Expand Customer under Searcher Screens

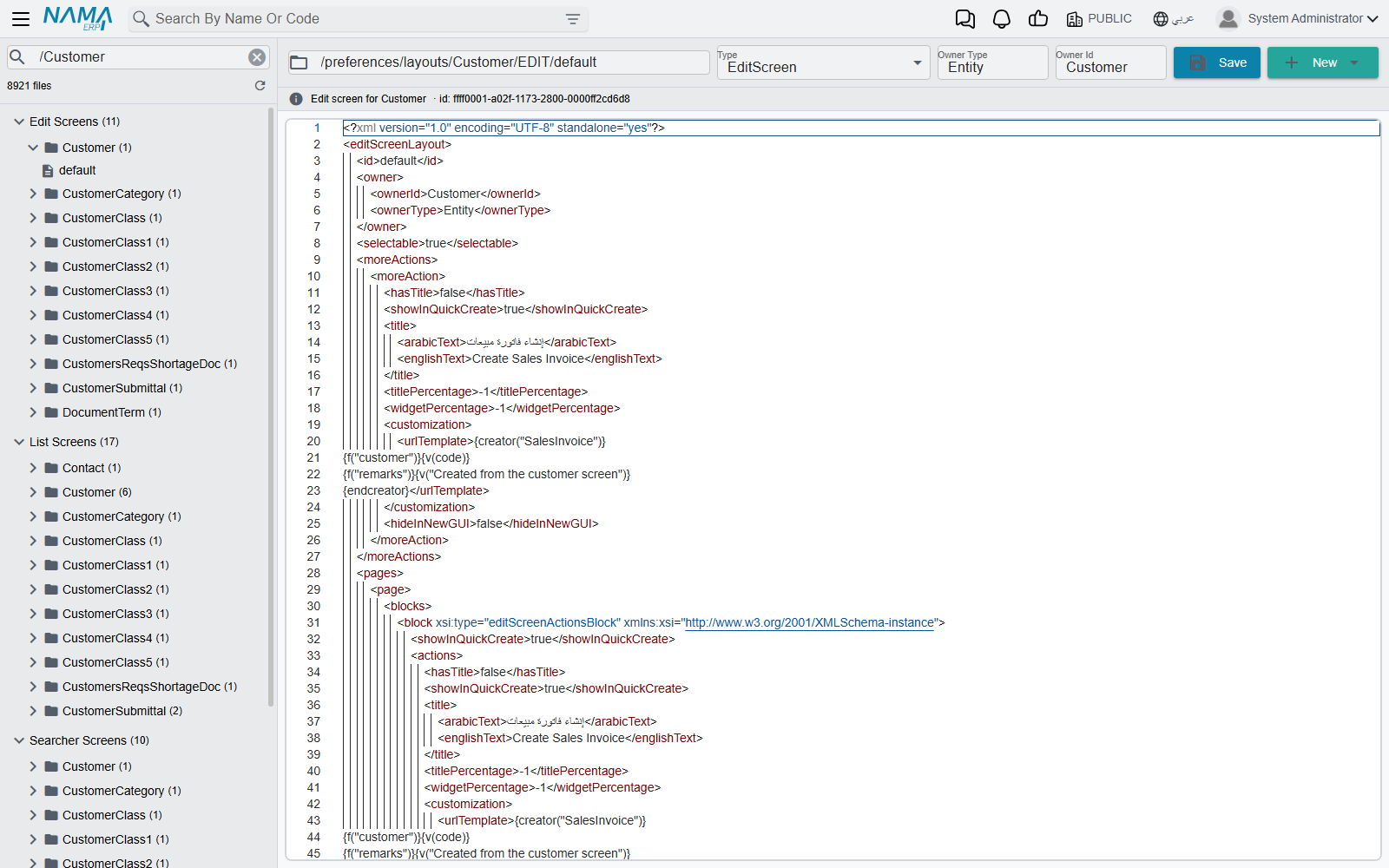pos(33,766)
